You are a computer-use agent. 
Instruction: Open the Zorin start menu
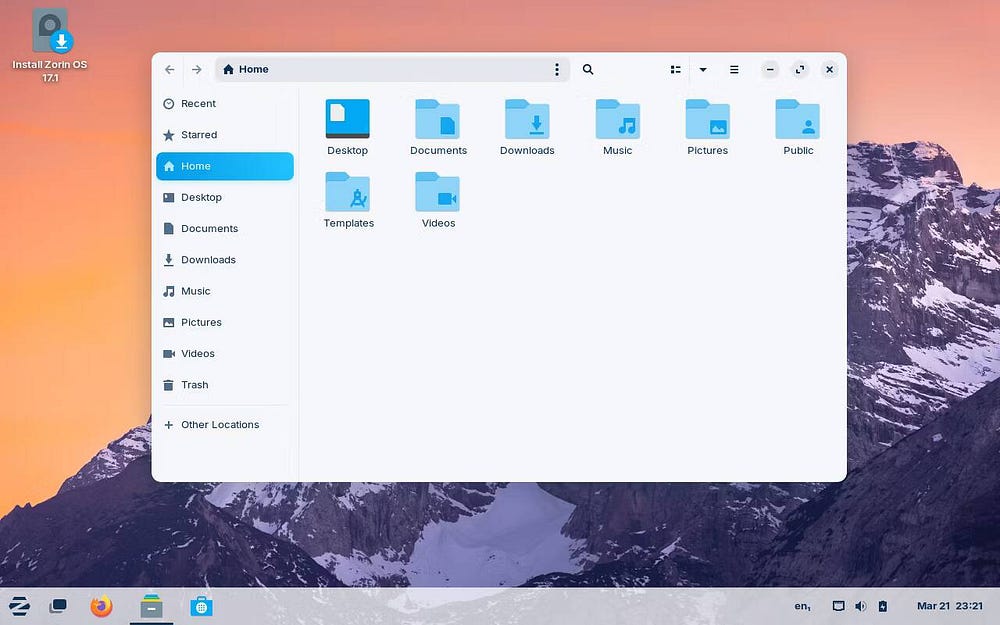tap(20, 606)
